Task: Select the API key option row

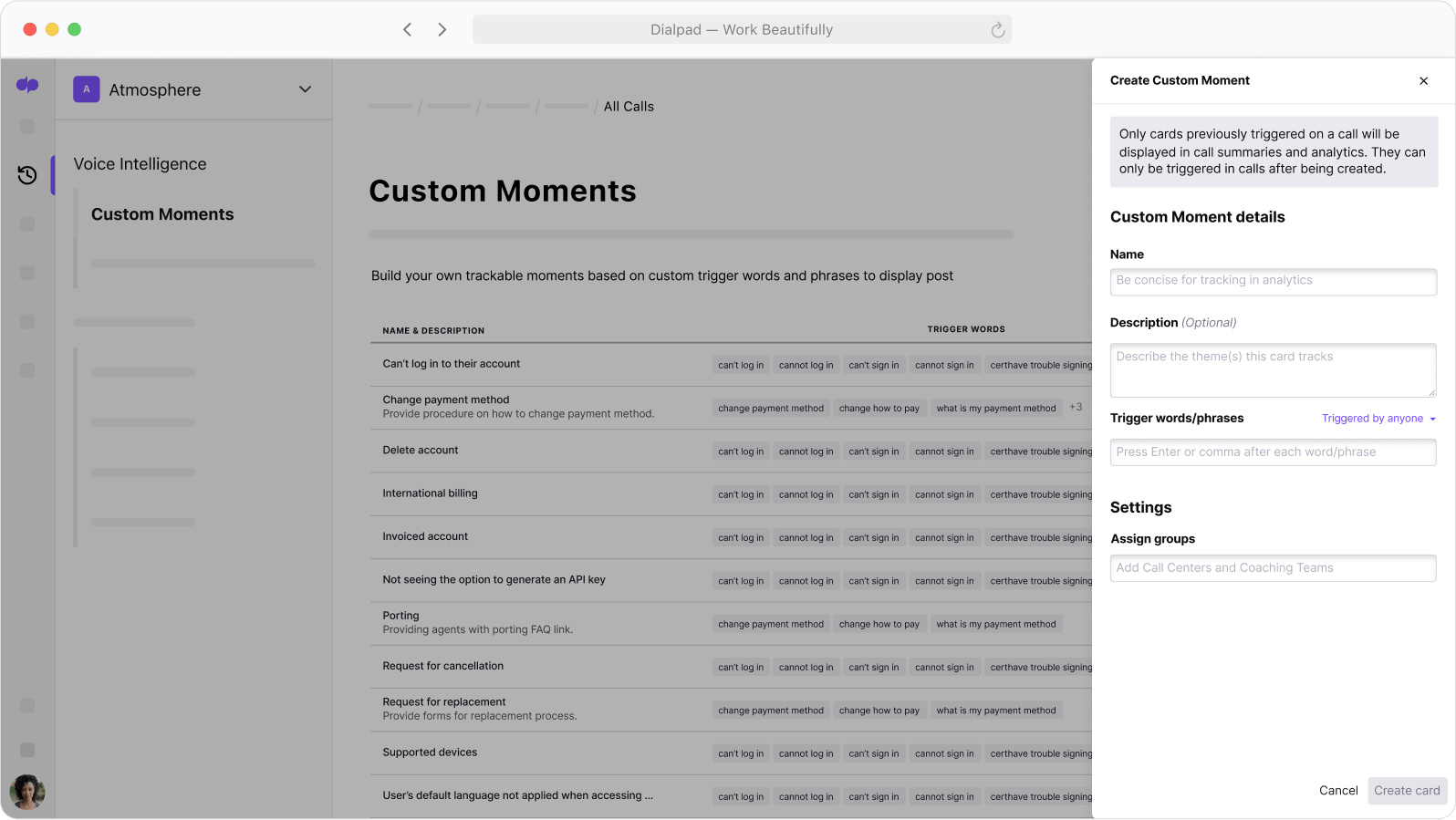Action: (731, 580)
